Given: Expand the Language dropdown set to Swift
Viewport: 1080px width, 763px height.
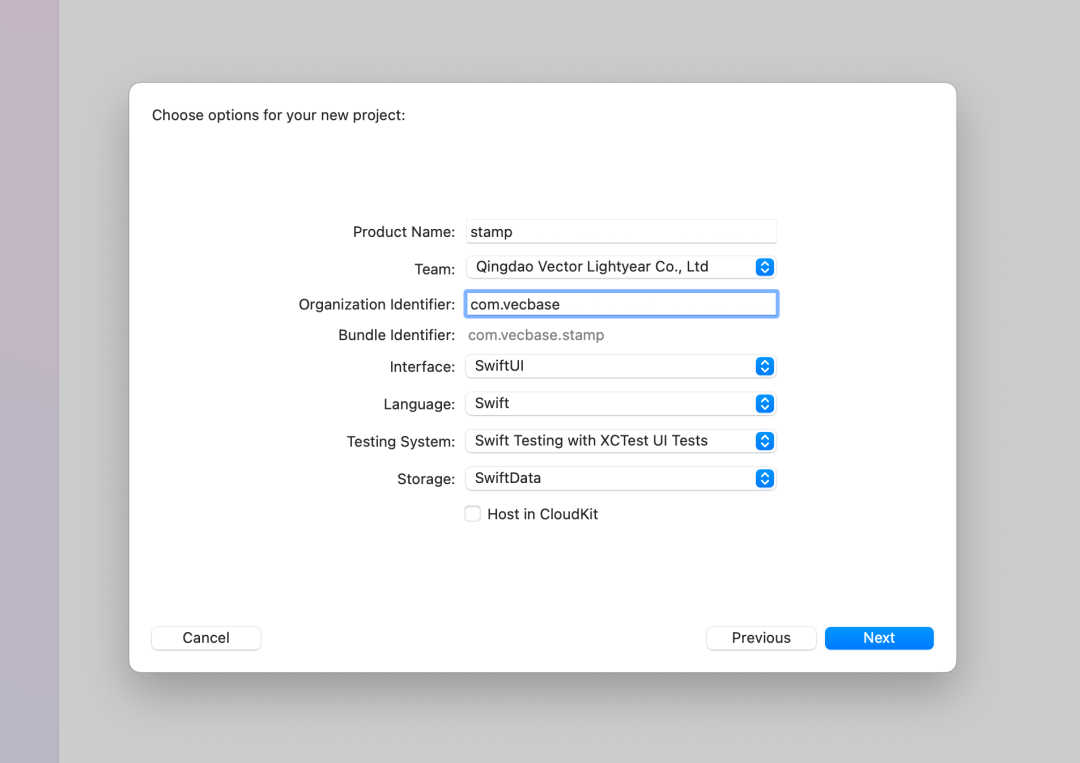Looking at the screenshot, I should pyautogui.click(x=620, y=404).
